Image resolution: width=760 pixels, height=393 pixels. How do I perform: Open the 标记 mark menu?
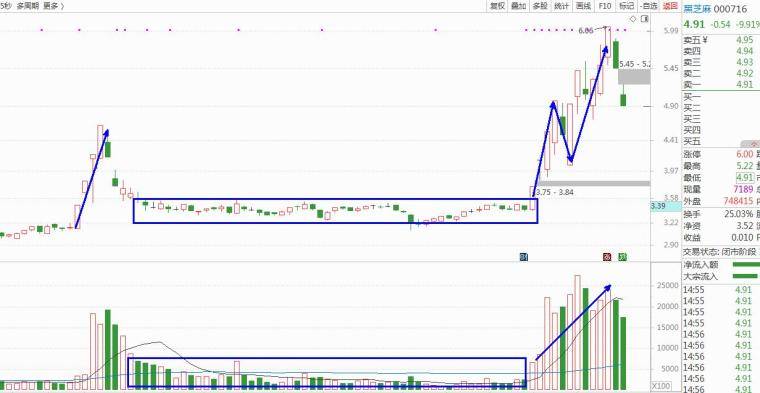(627, 6)
